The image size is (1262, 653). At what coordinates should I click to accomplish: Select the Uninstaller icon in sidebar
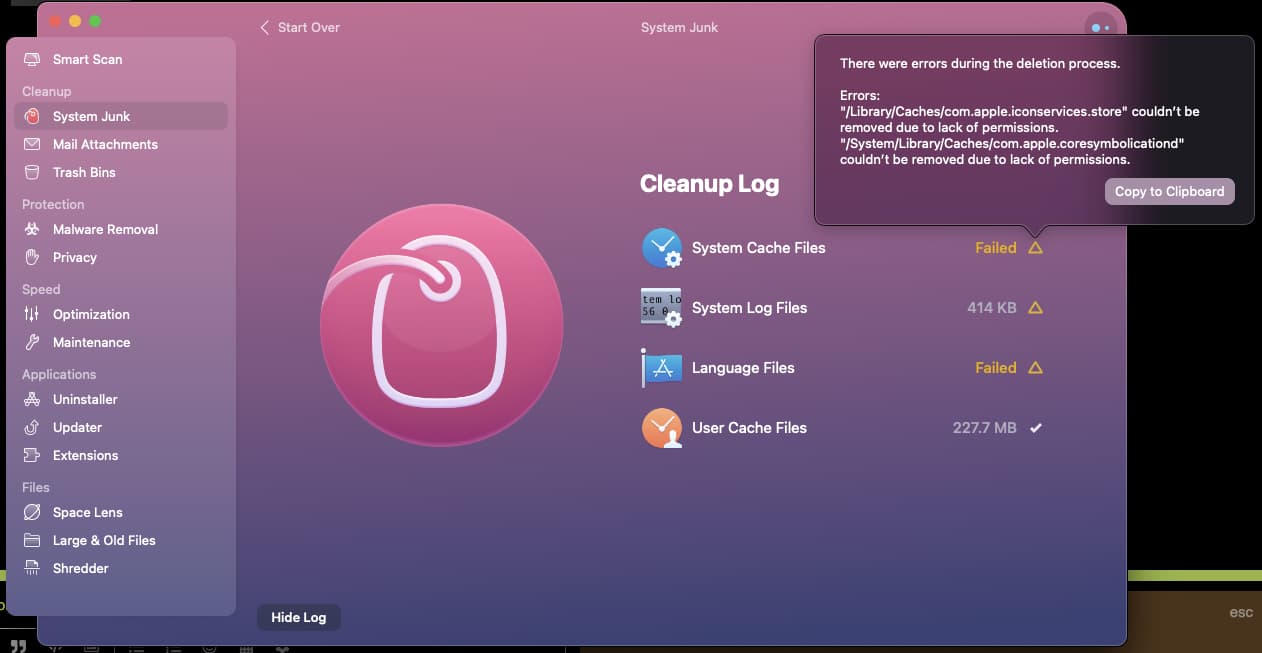click(32, 400)
